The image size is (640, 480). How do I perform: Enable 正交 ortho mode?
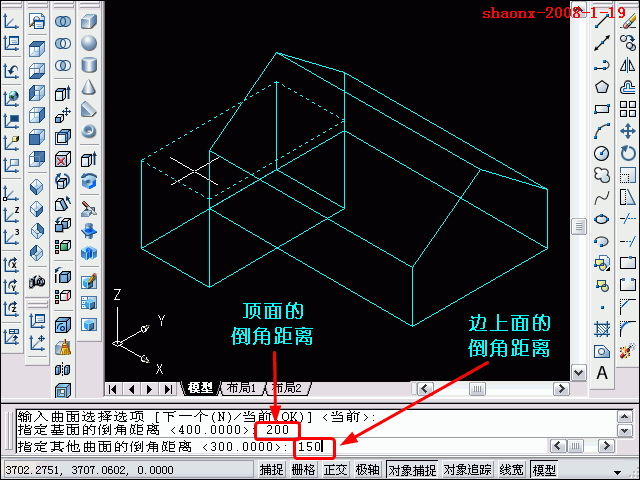(335, 469)
